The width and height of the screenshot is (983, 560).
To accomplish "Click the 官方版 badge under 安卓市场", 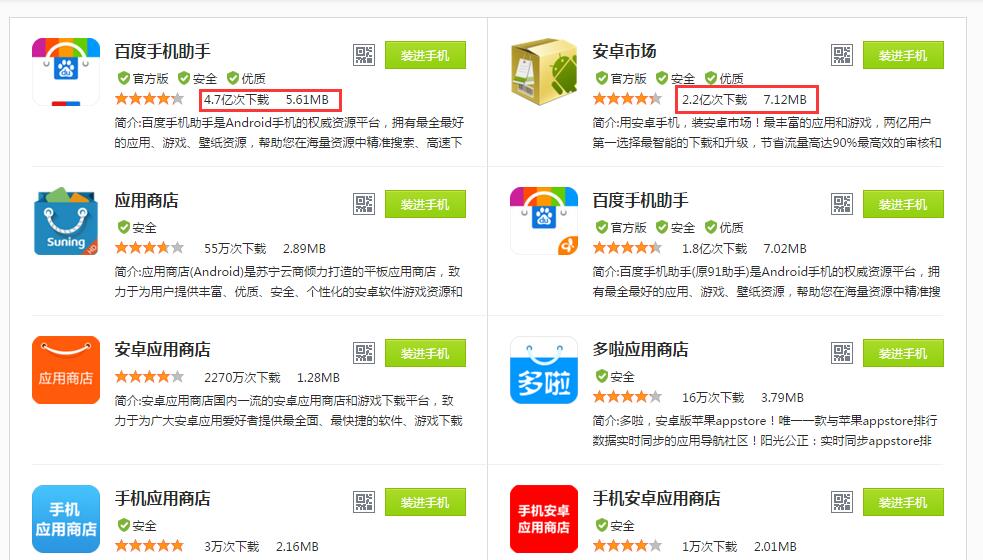I will tap(621, 78).
